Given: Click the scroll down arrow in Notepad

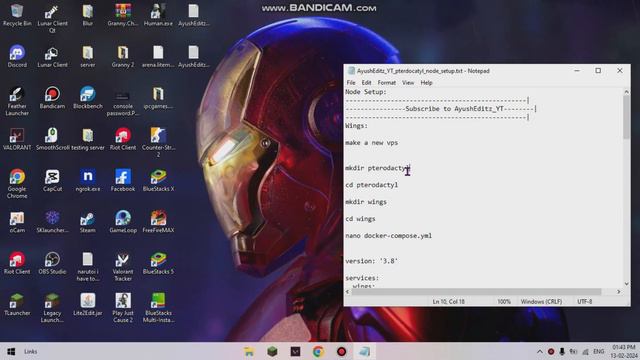Looking at the screenshot, I should coord(626,284).
